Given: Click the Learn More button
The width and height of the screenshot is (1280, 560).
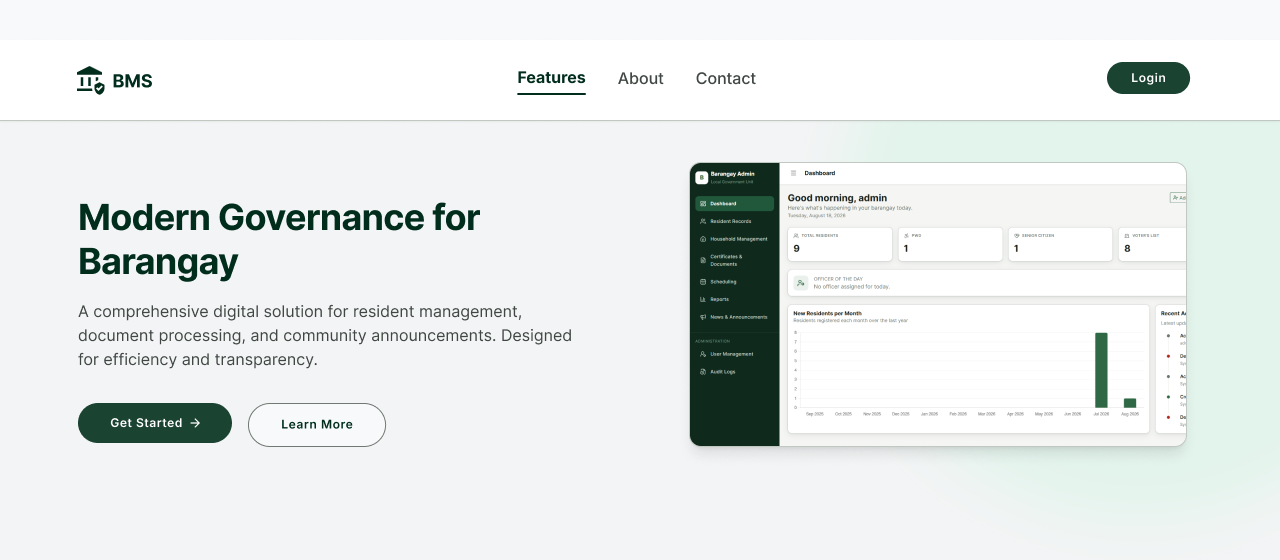Looking at the screenshot, I should (x=317, y=425).
